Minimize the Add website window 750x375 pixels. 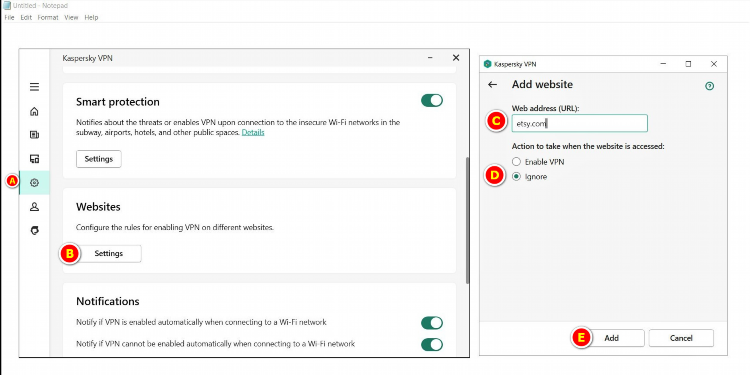(x=664, y=64)
